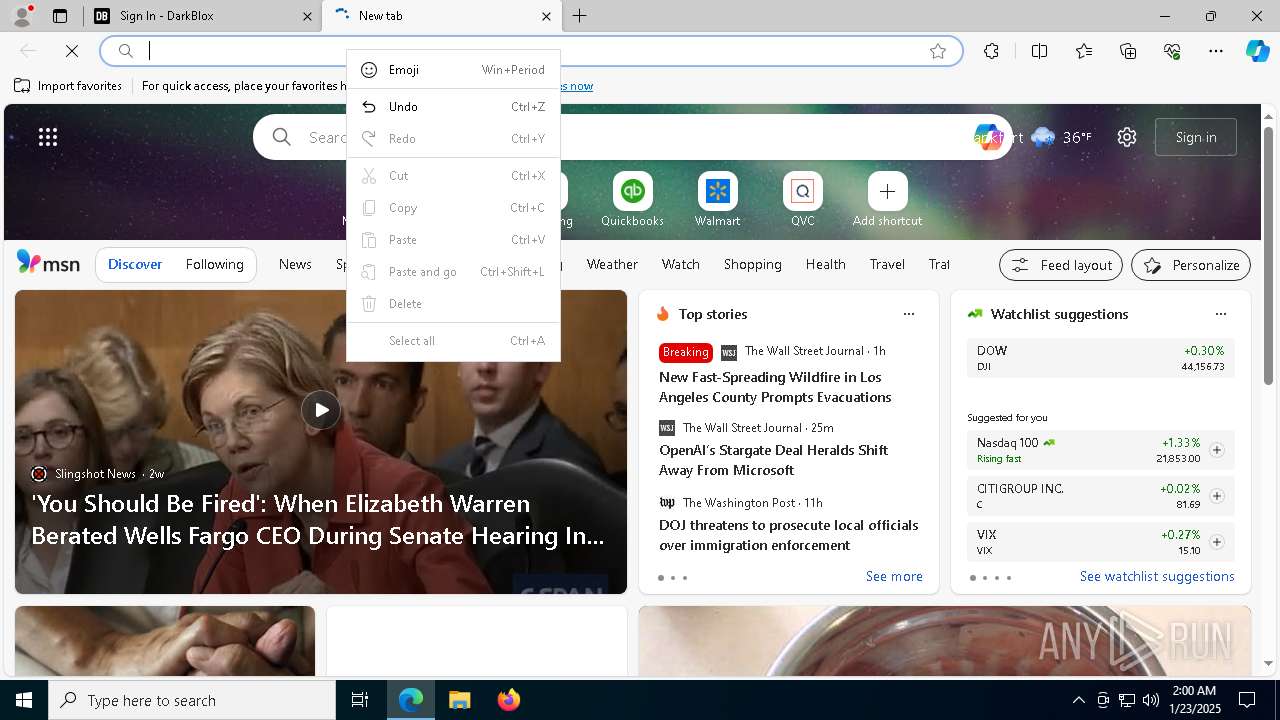The height and width of the screenshot is (720, 1280).
Task: Close the New tab tab
Action: (546, 16)
